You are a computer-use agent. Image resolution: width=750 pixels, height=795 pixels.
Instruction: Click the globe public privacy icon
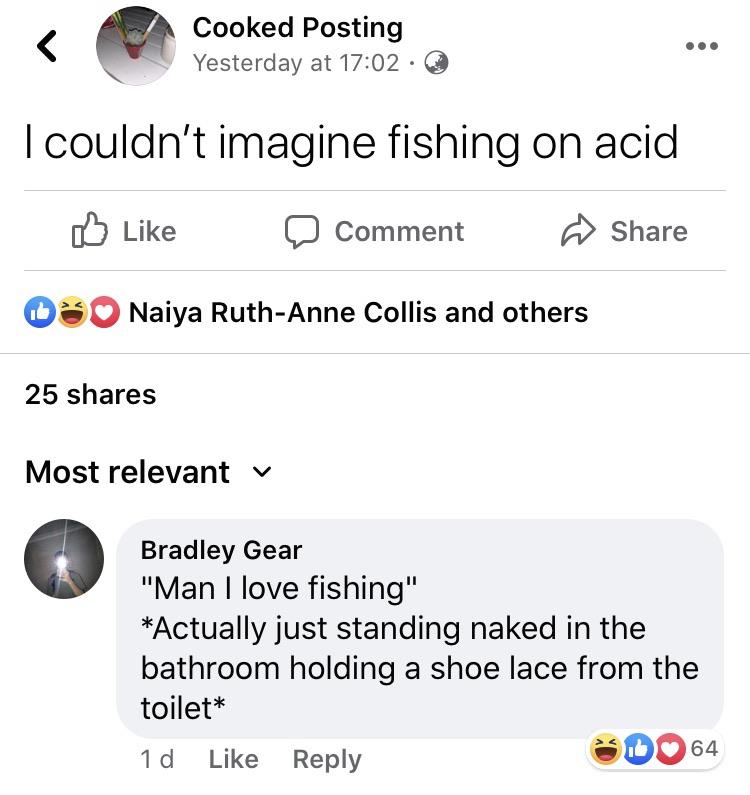pyautogui.click(x=436, y=63)
